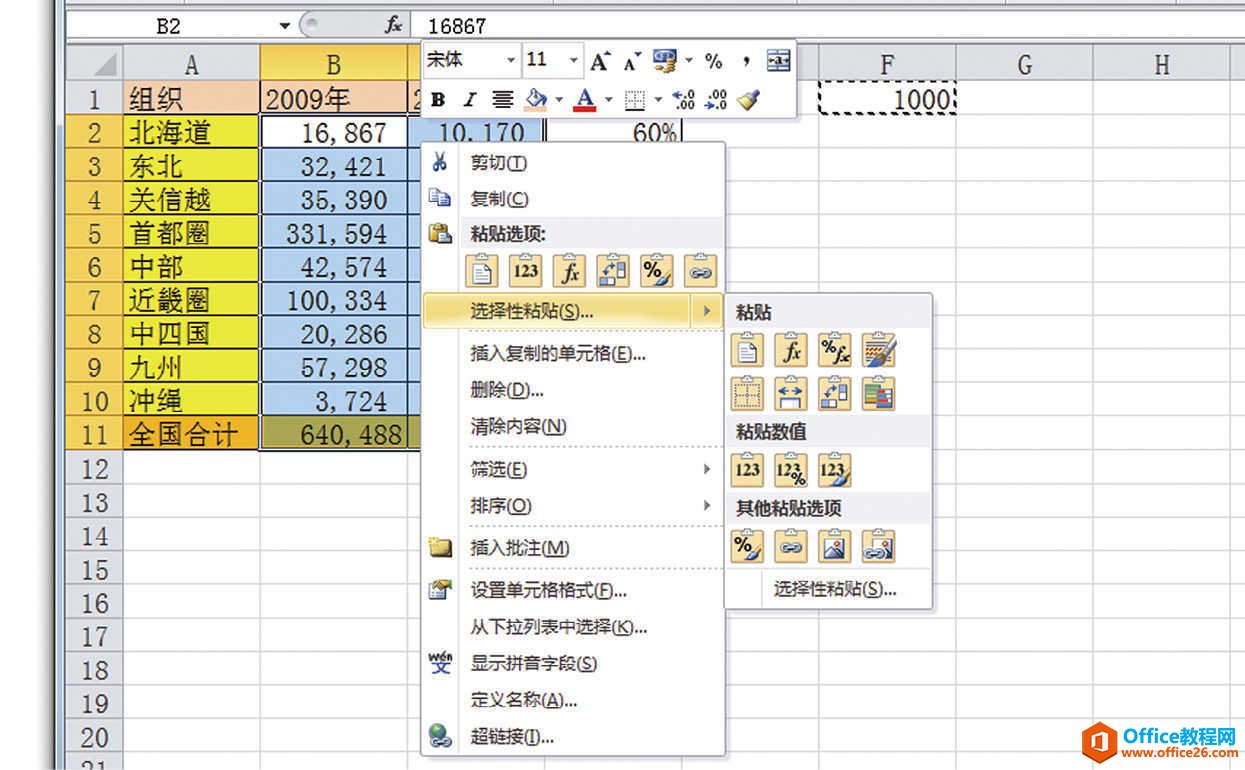Click the 123 values icon under 粘贴选项
The image size is (1245, 770).
point(525,271)
